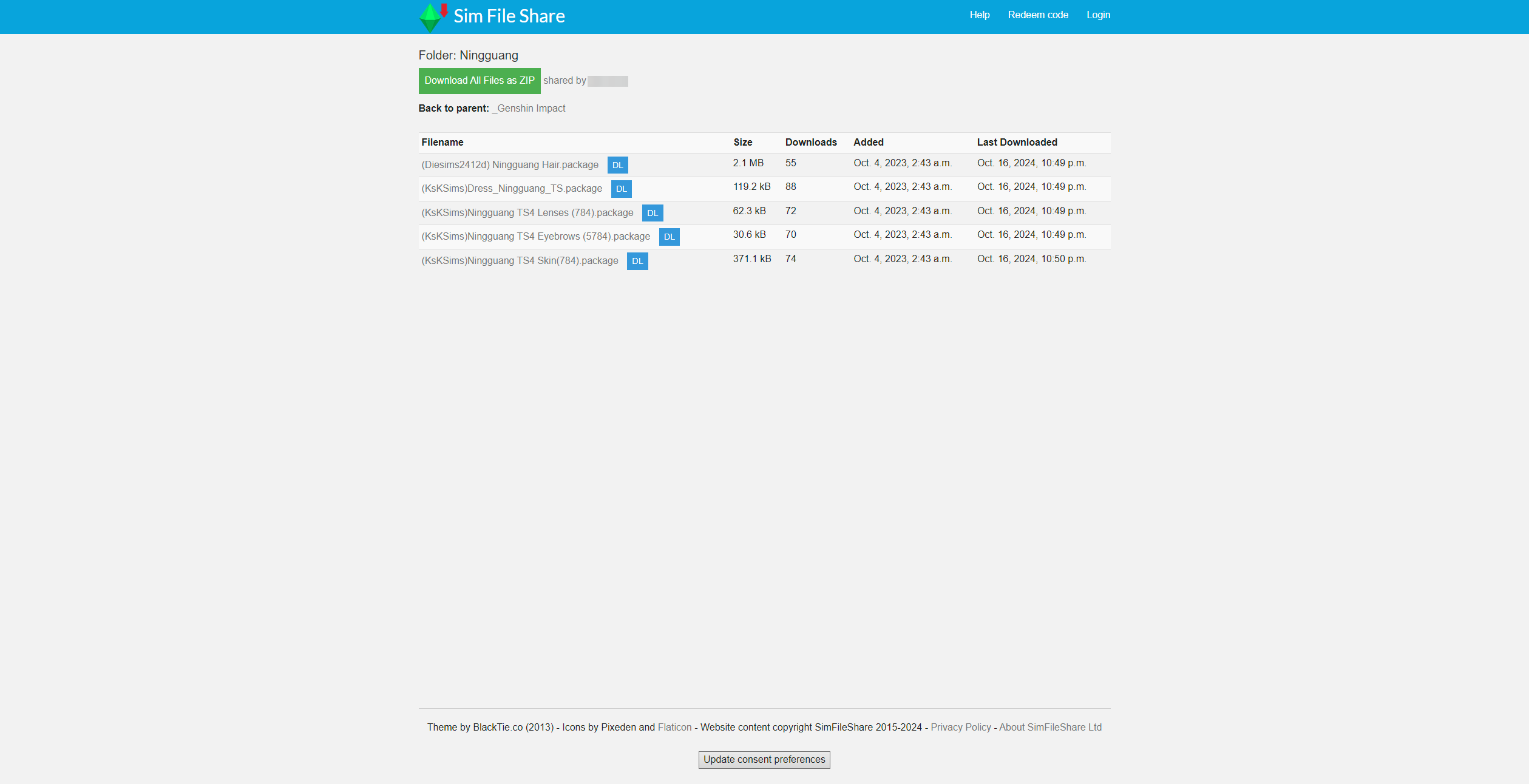Image resolution: width=1529 pixels, height=784 pixels.
Task: Click Download All Files as ZIP
Action: (479, 81)
